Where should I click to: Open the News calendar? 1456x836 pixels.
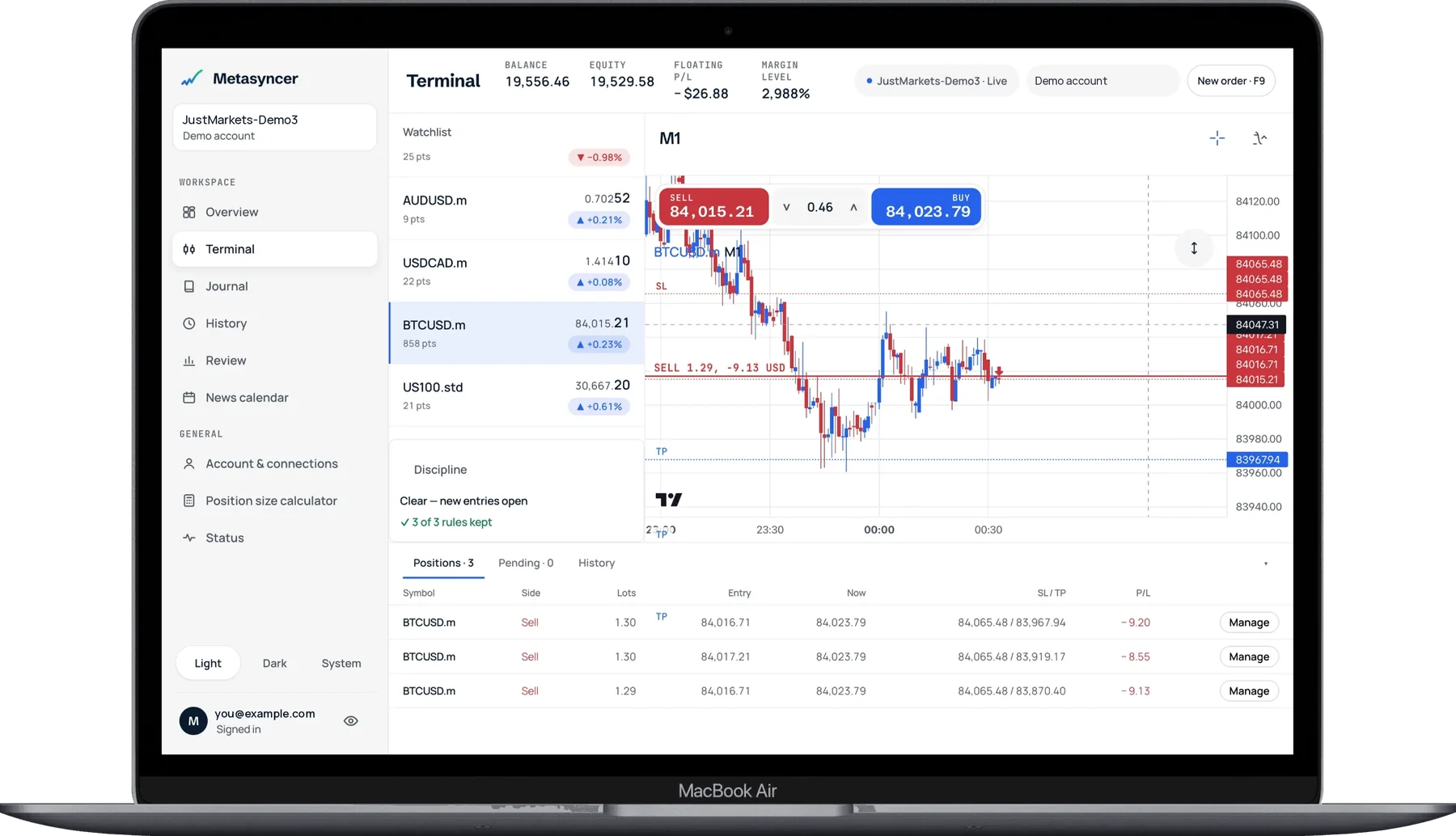point(274,398)
